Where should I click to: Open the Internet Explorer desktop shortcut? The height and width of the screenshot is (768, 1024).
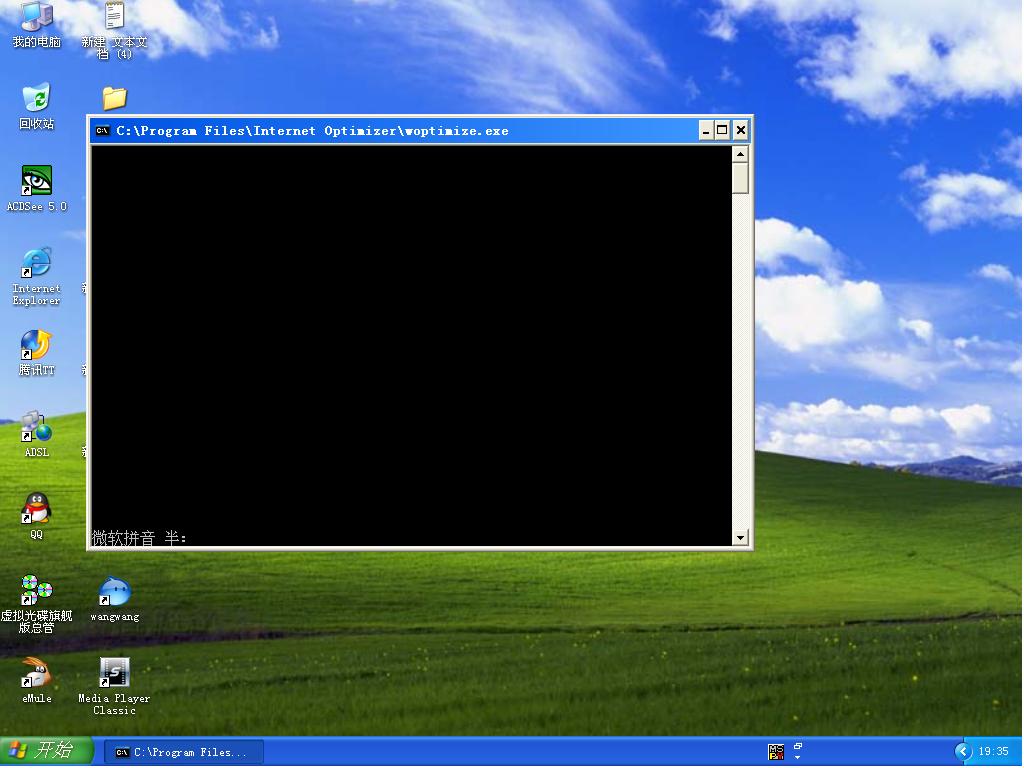pyautogui.click(x=37, y=277)
